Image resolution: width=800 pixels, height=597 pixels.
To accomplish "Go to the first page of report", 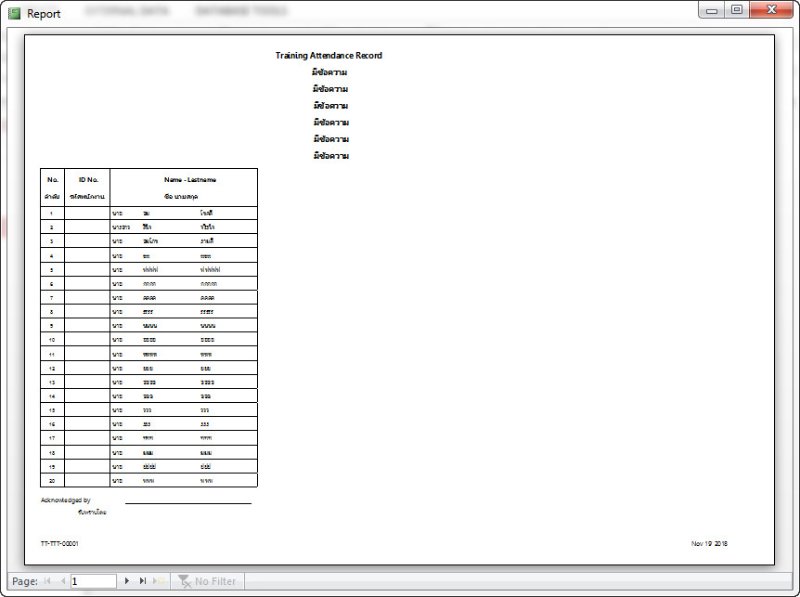I will [49, 580].
